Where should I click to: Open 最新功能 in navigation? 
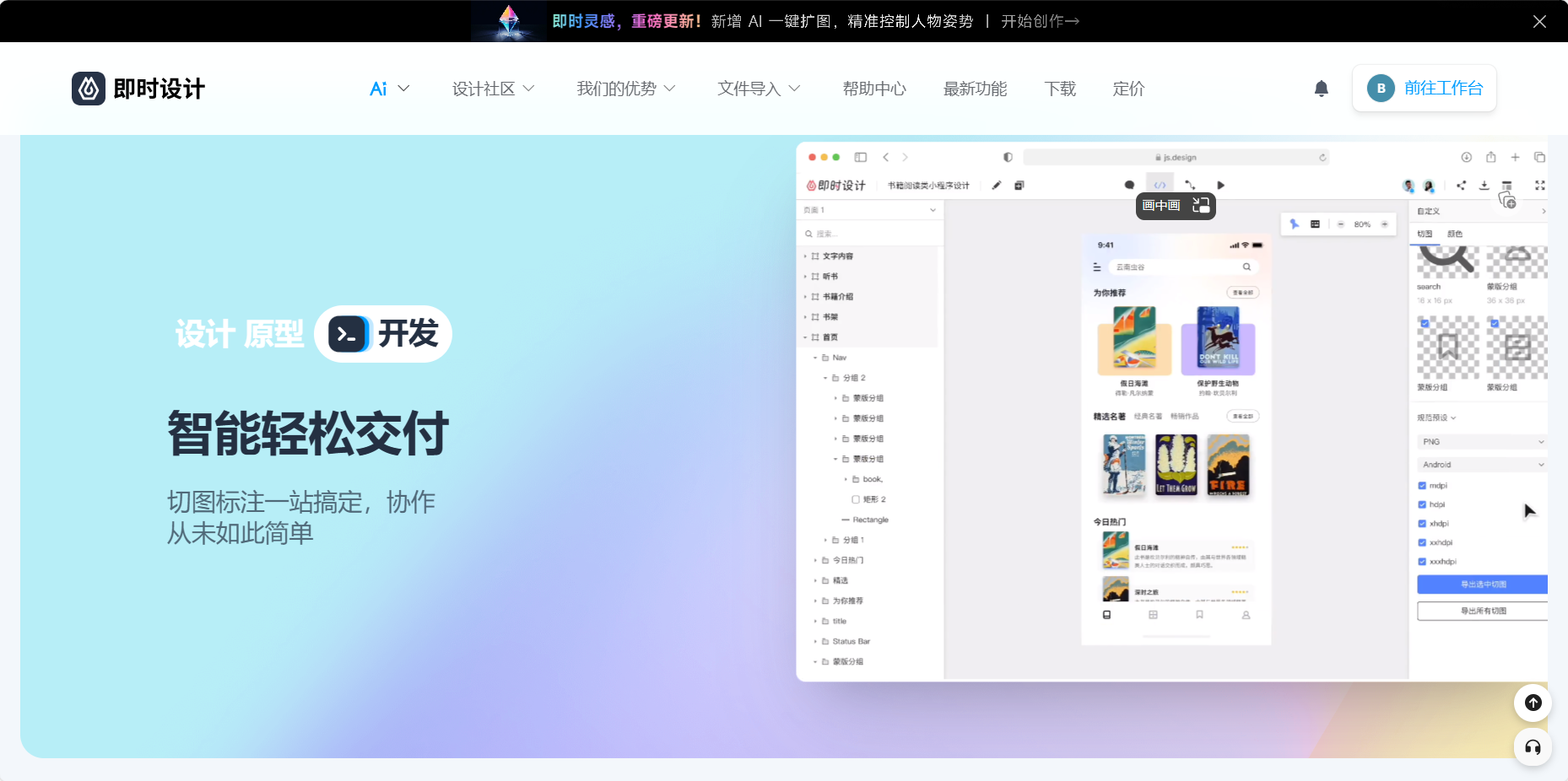tap(975, 89)
